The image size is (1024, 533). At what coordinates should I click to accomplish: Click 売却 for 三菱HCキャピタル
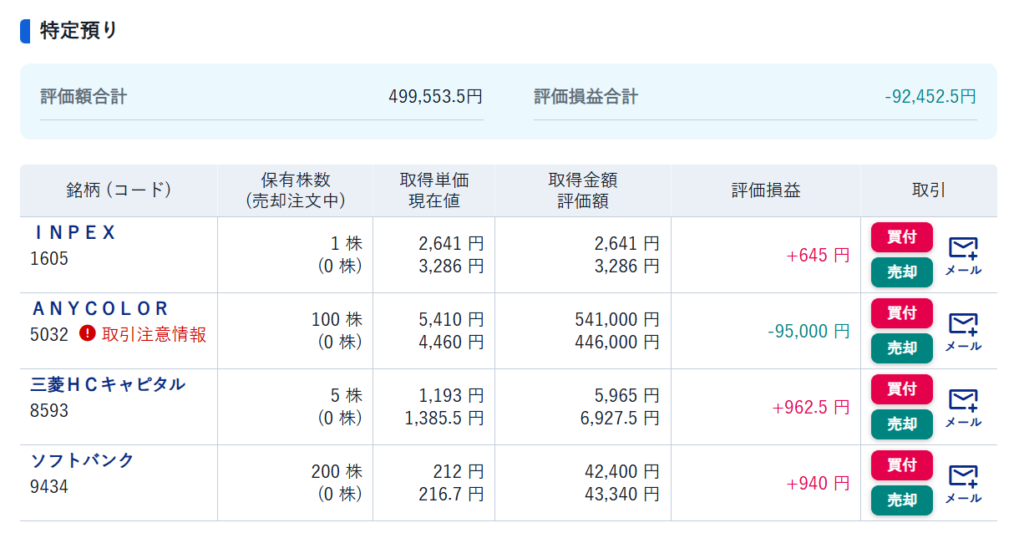[x=901, y=424]
